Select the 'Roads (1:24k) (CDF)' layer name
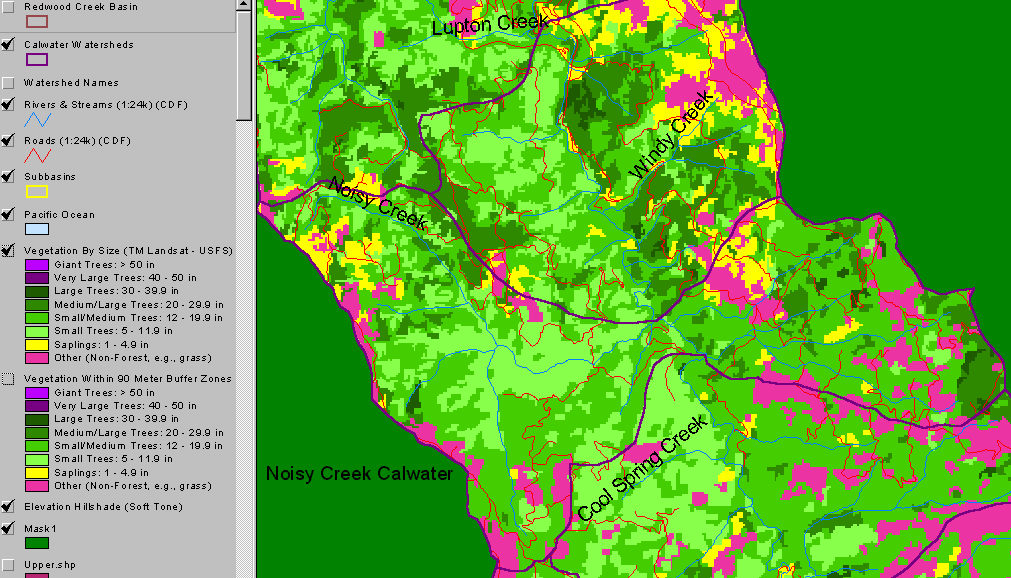Image resolution: width=1011 pixels, height=578 pixels. [77, 141]
